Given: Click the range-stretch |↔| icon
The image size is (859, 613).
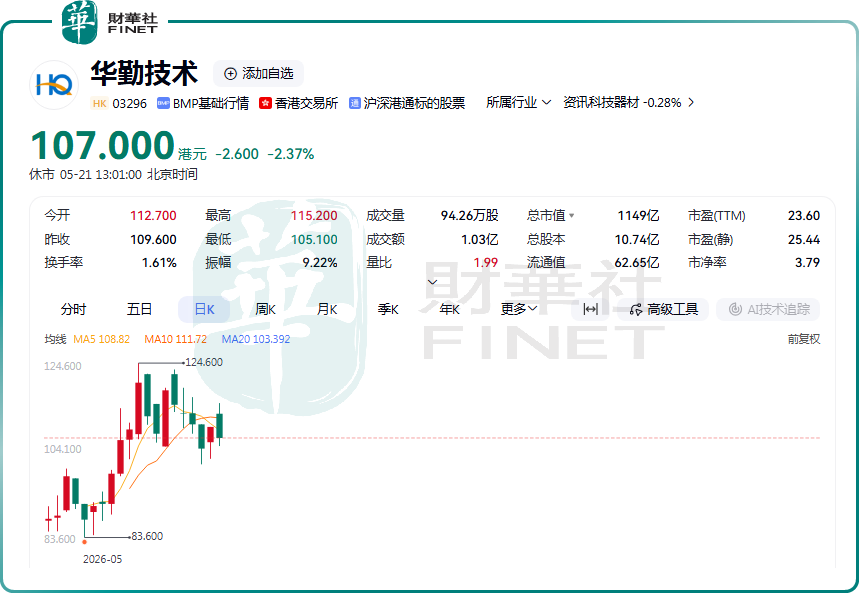Looking at the screenshot, I should click(590, 310).
